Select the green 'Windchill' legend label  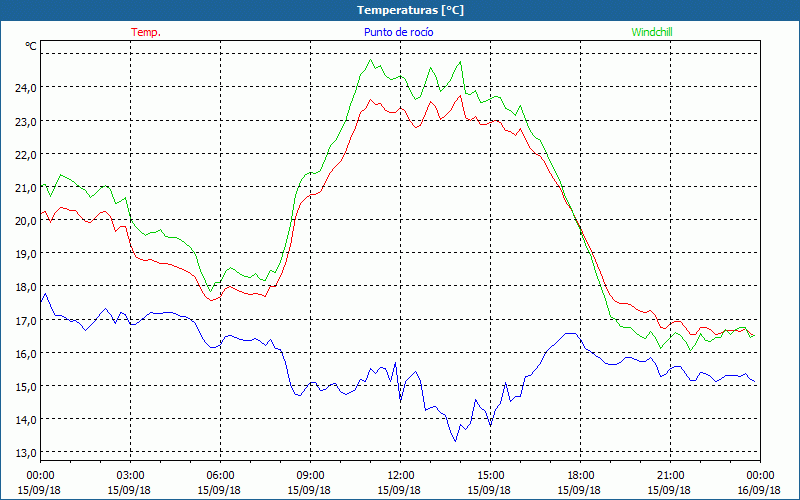click(x=652, y=32)
